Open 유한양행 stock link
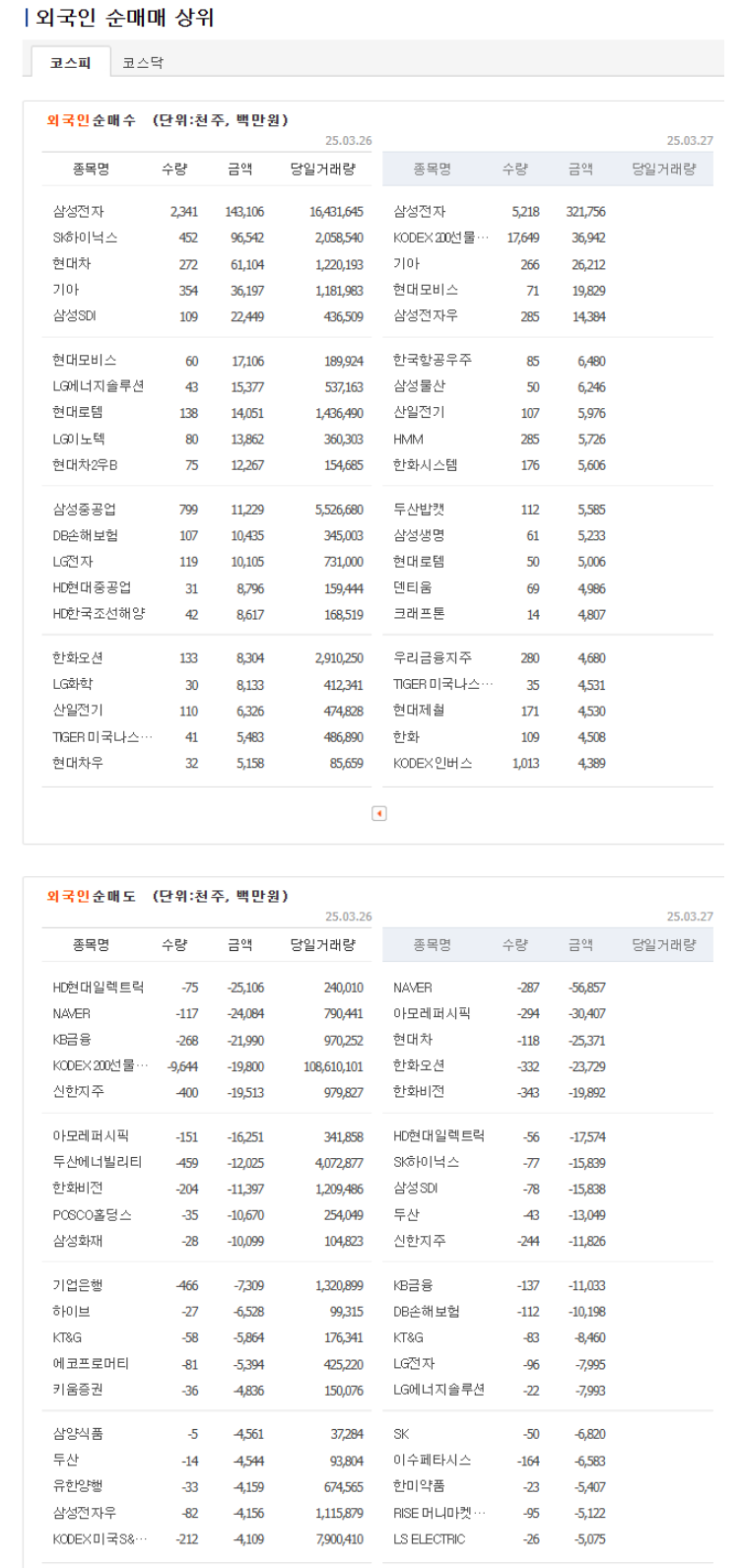Image resolution: width=742 pixels, height=1568 pixels. click(x=78, y=1486)
